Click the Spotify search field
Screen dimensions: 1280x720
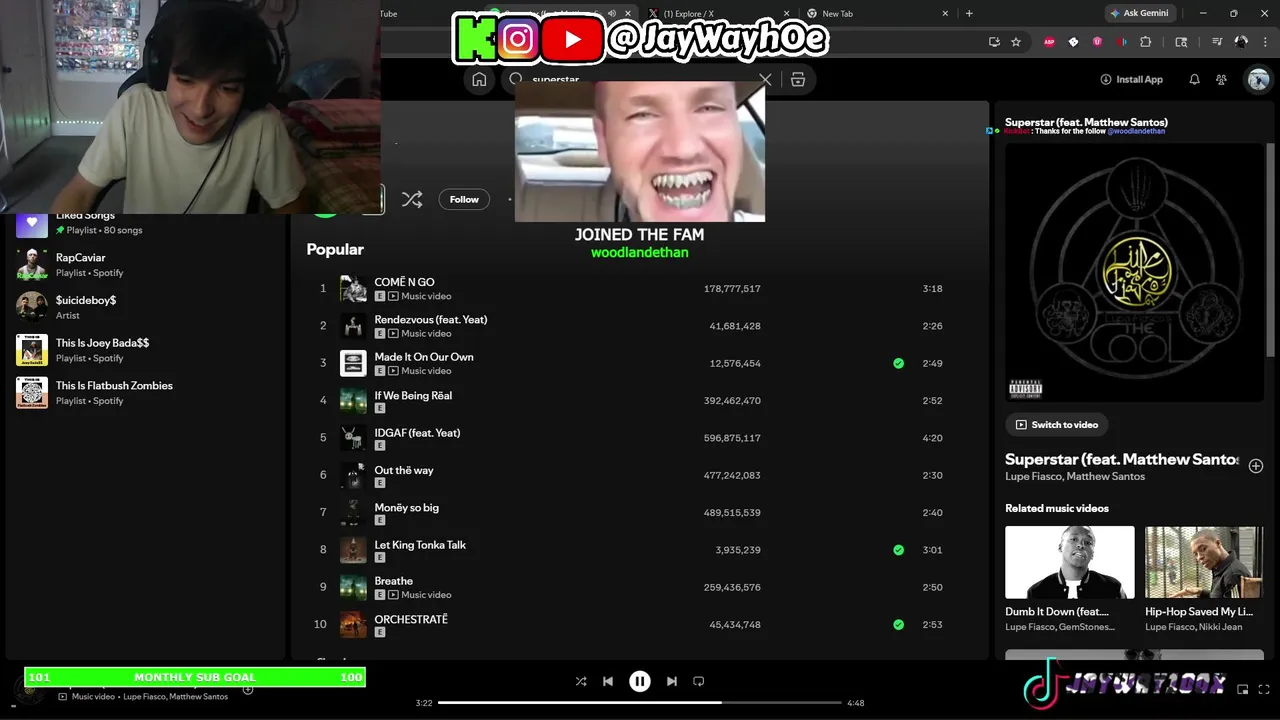click(x=640, y=79)
